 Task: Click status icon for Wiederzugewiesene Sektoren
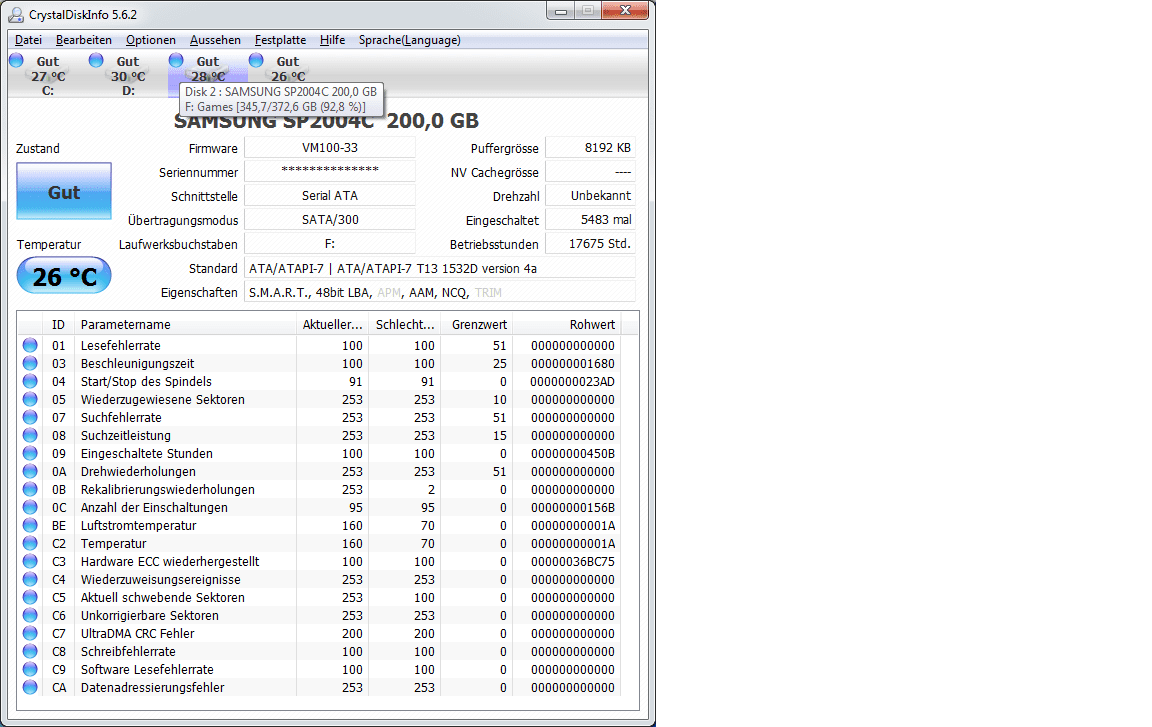coord(30,399)
